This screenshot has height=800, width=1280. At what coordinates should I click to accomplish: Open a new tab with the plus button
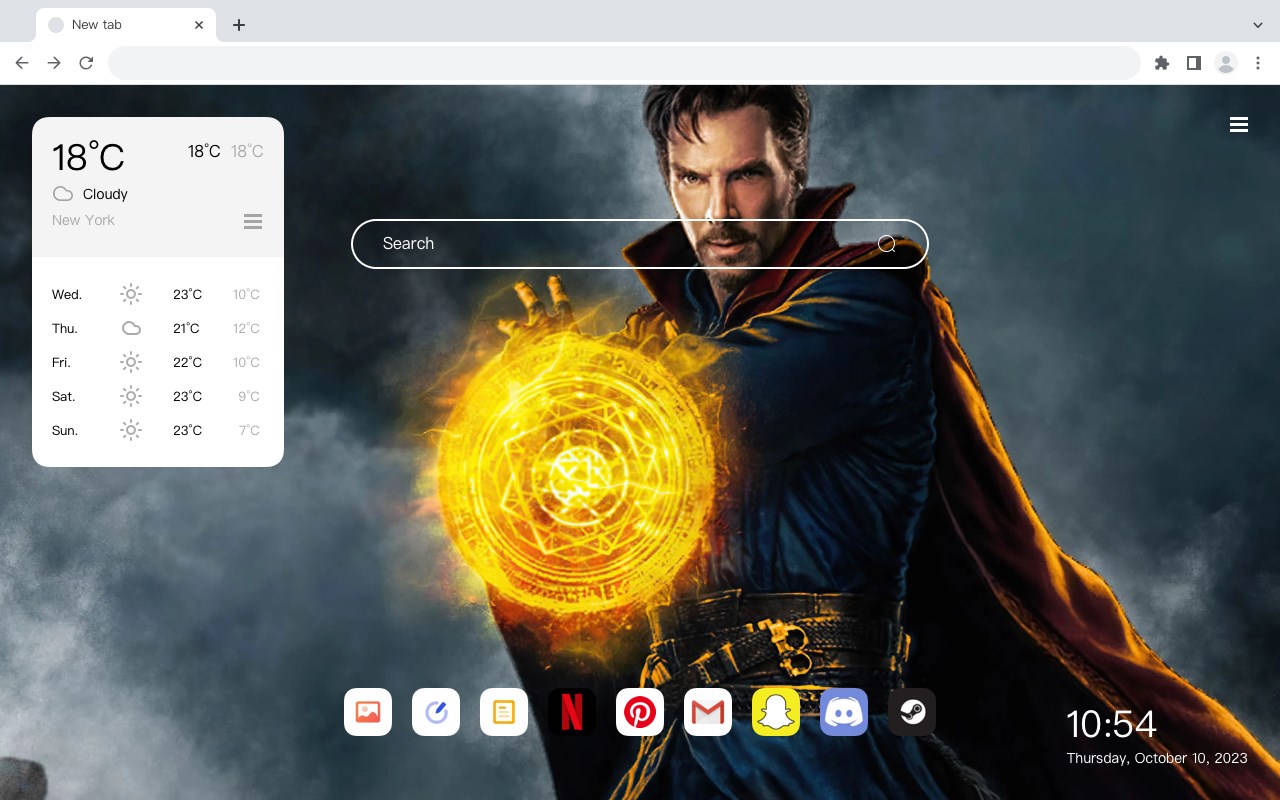238,25
